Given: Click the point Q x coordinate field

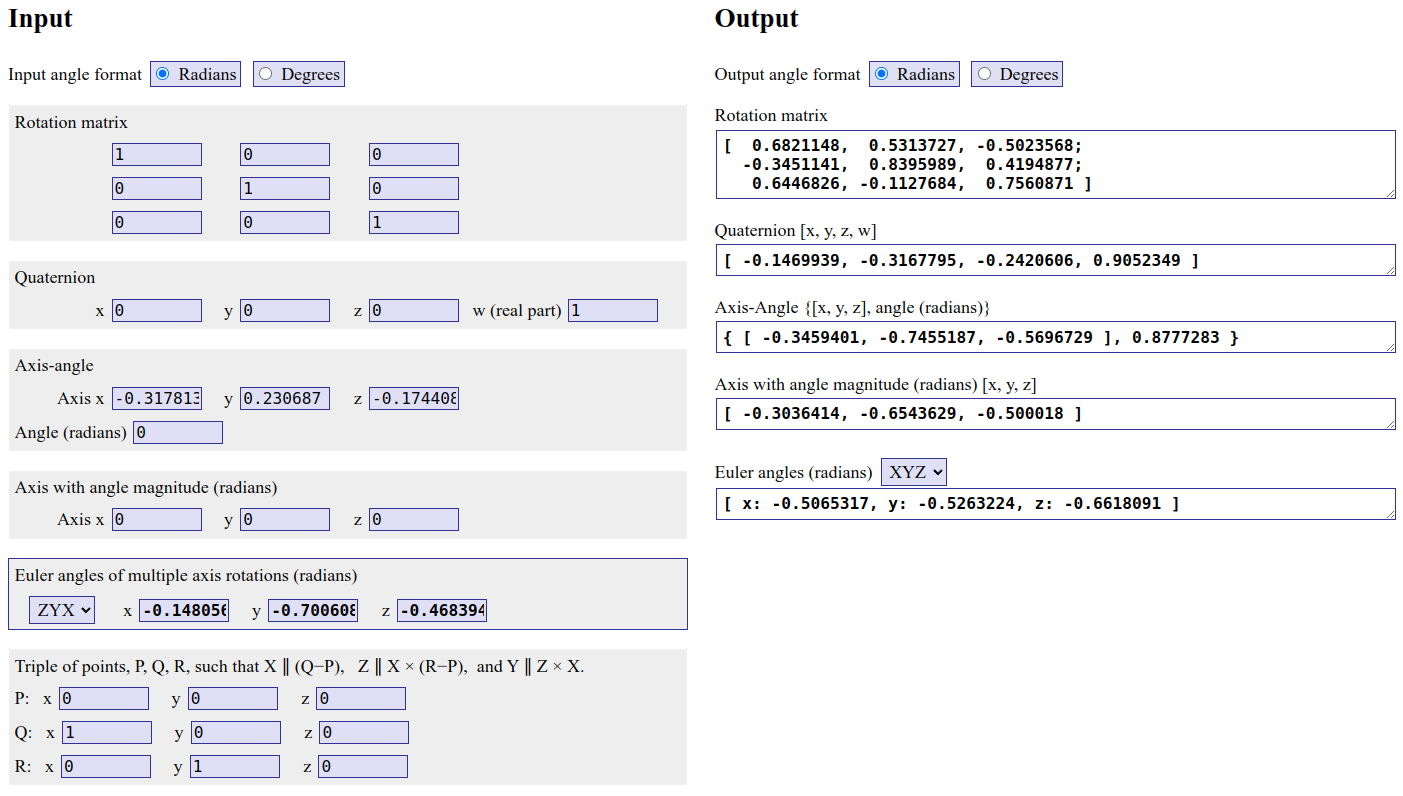Looking at the screenshot, I should [x=107, y=732].
